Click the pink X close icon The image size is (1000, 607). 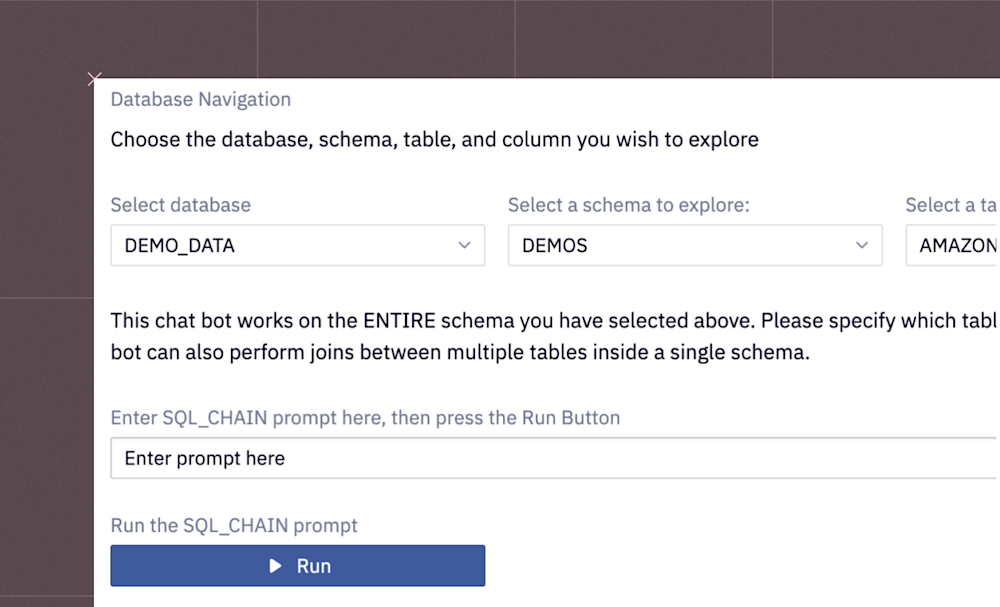94,79
